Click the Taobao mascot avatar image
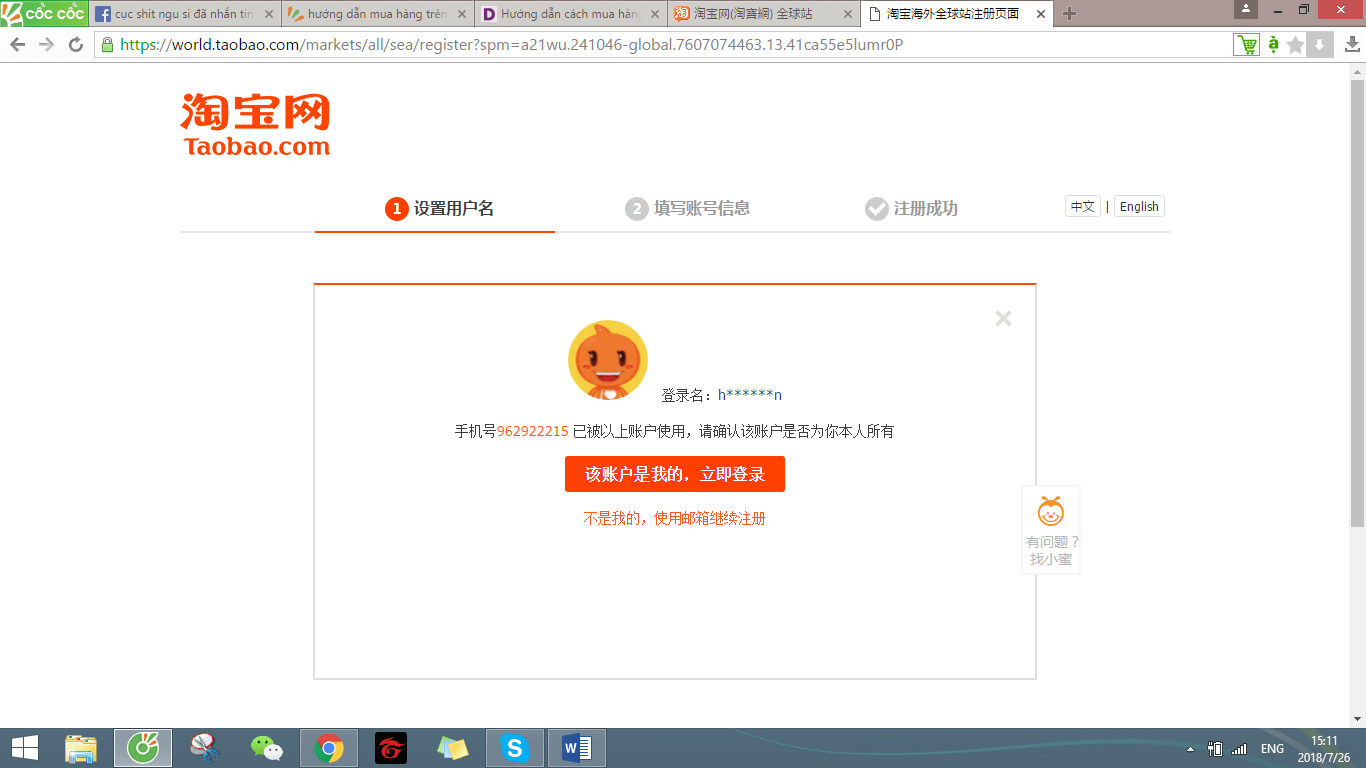This screenshot has height=768, width=1366. [608, 360]
